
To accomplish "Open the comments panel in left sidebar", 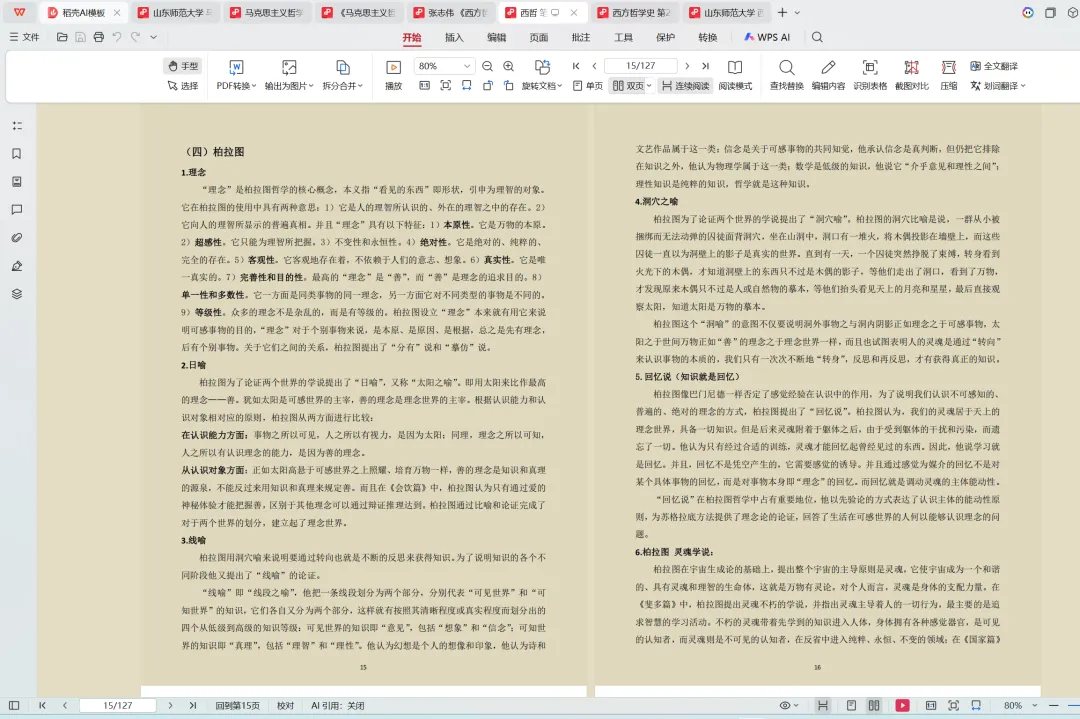I will point(17,209).
